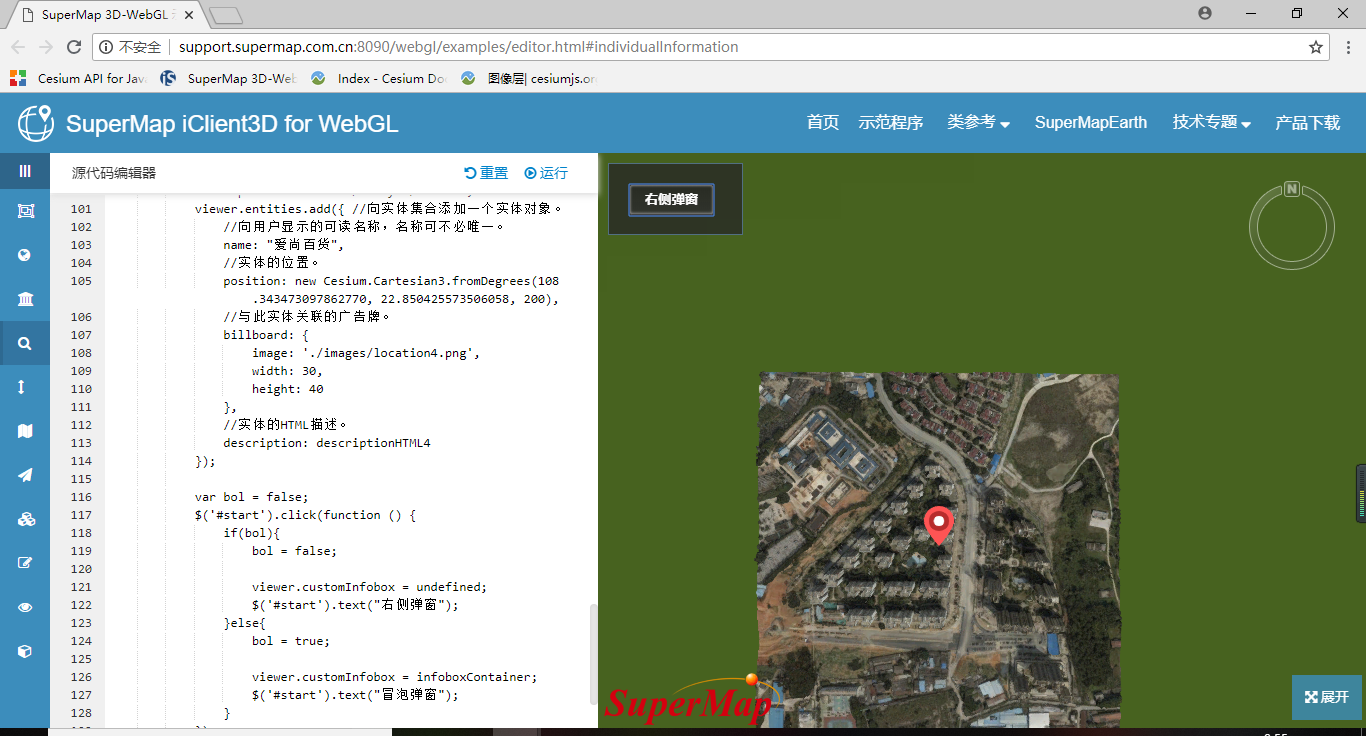Screen dimensions: 1366x736
Task: Click the 'bol = true;' code line
Action: [291, 641]
